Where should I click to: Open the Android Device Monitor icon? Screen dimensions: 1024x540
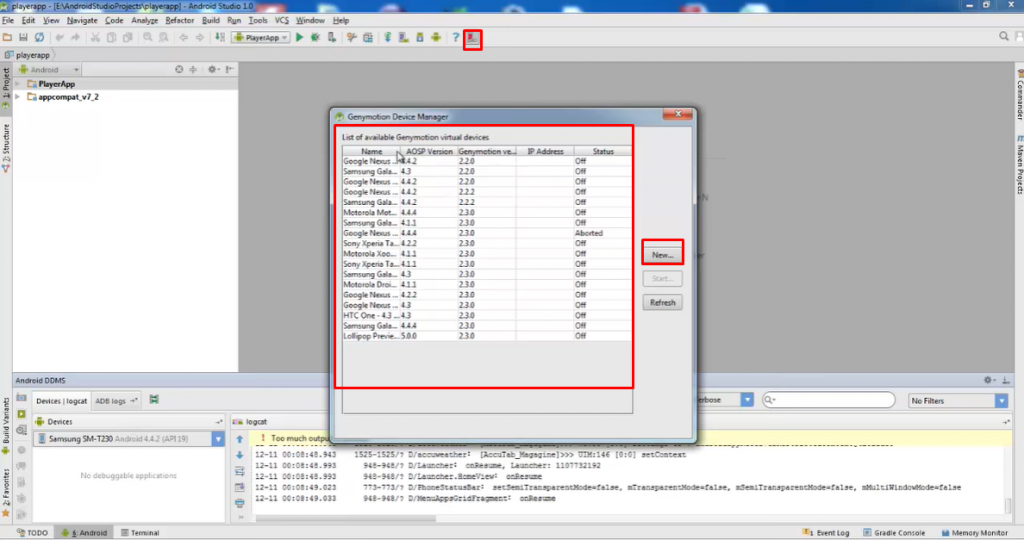click(x=436, y=37)
